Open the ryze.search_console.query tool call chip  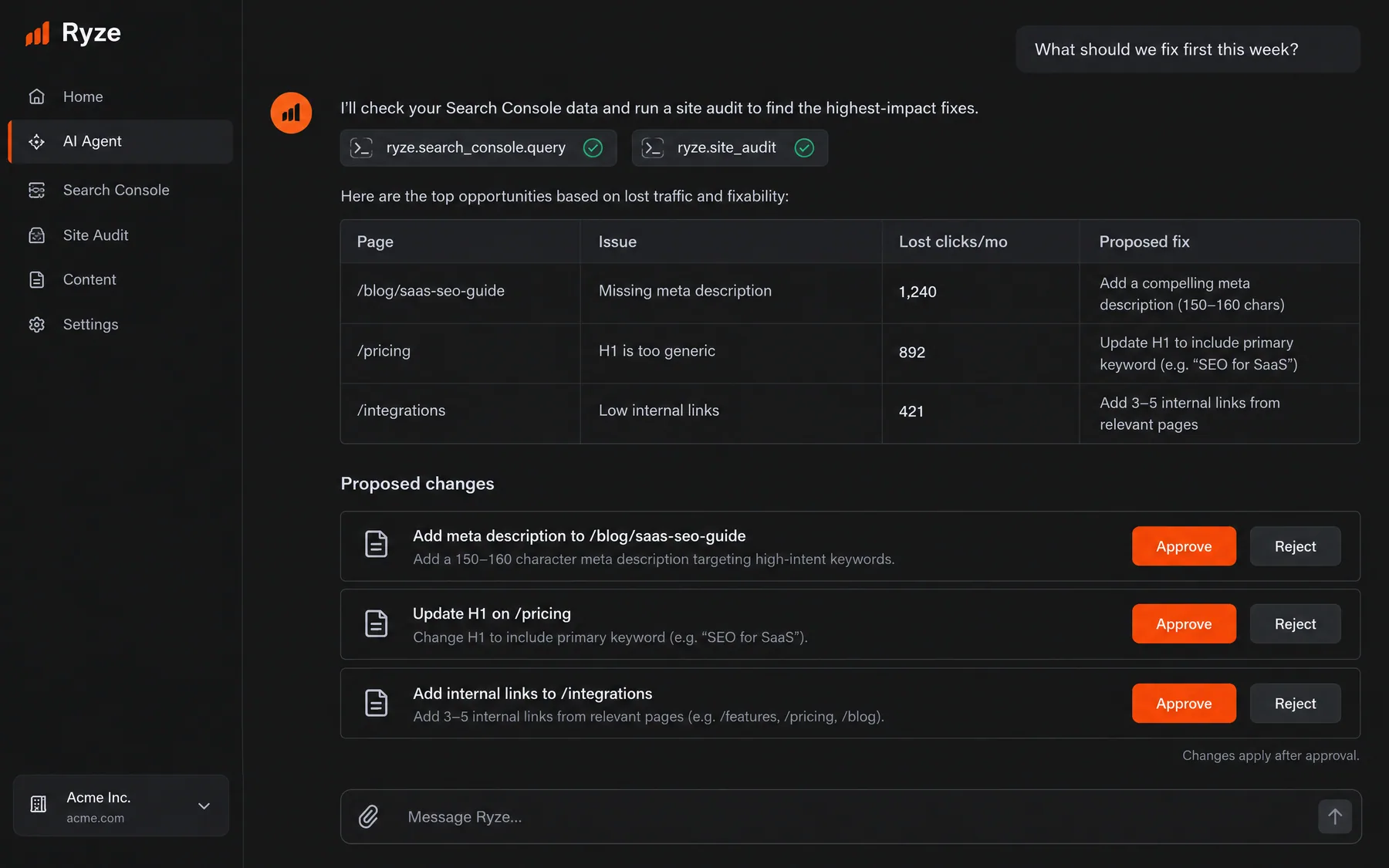coord(478,147)
